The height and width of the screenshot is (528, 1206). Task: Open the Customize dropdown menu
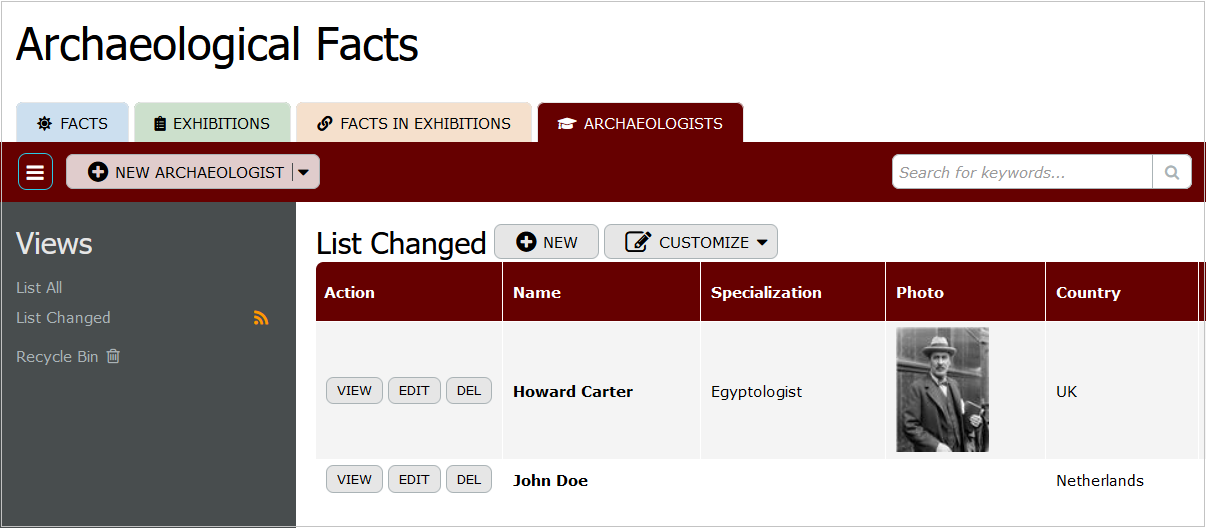click(691, 242)
